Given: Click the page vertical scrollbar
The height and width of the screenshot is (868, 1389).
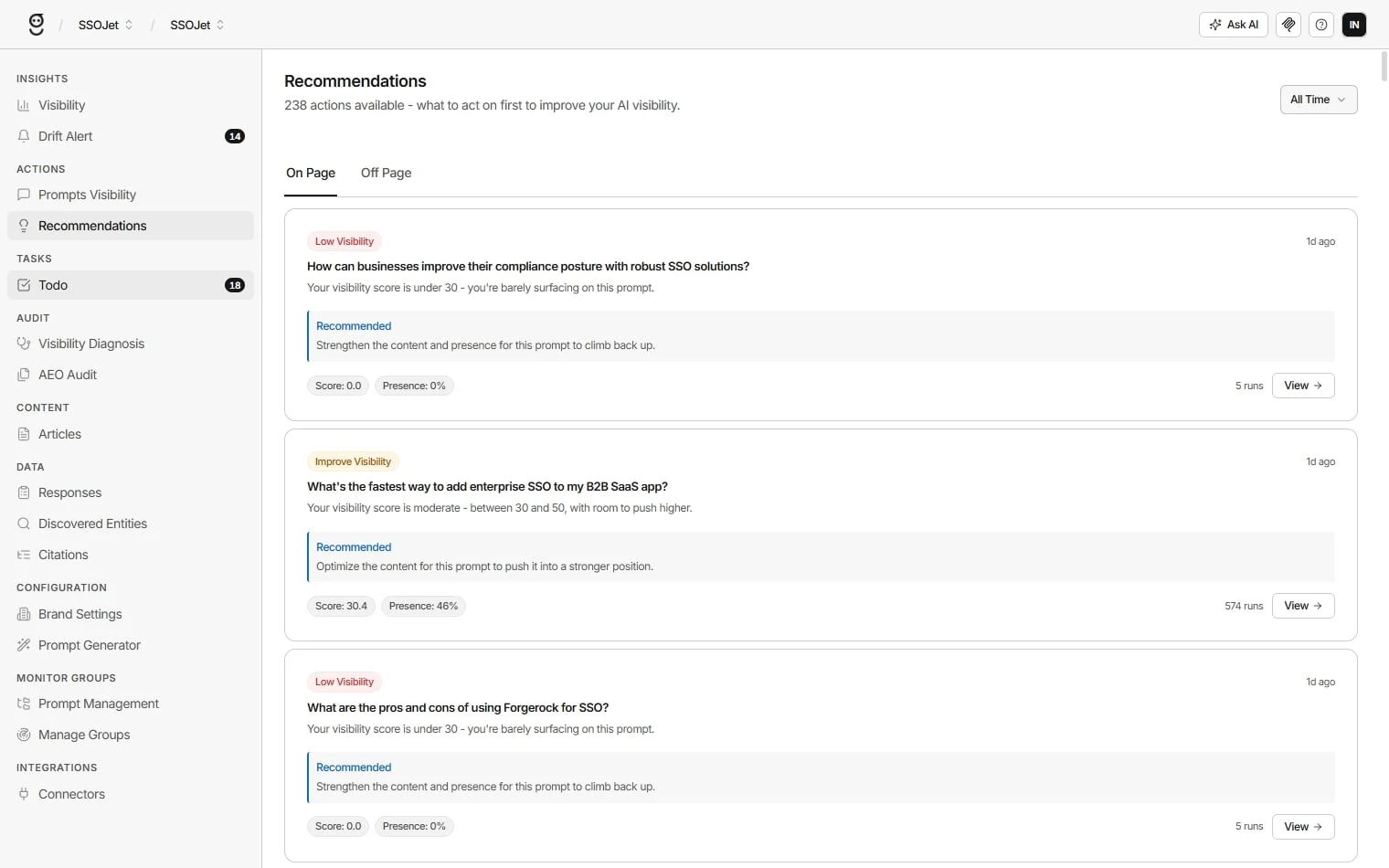Looking at the screenshot, I should pyautogui.click(x=1384, y=68).
